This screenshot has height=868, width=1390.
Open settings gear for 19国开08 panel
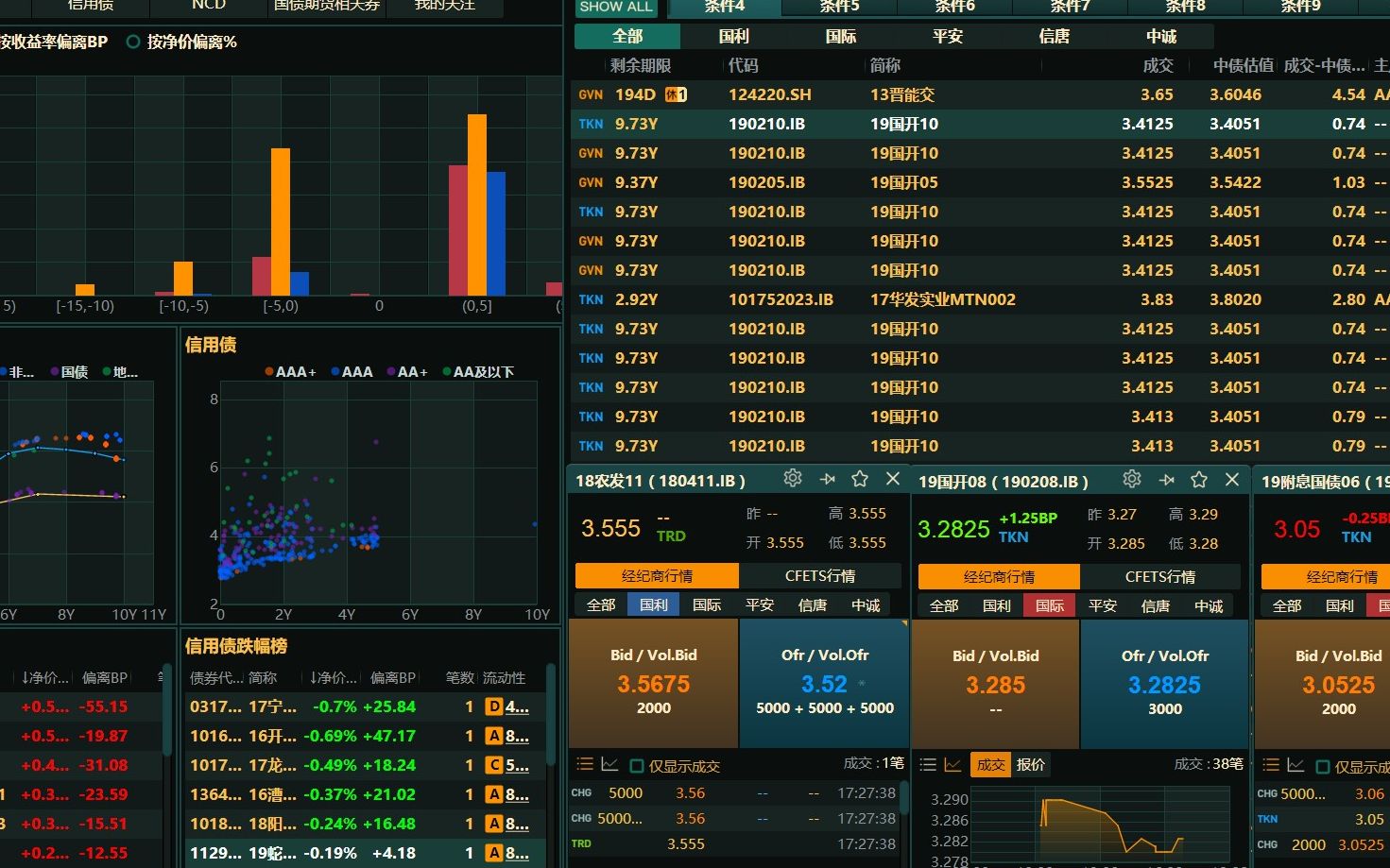coord(1132,480)
